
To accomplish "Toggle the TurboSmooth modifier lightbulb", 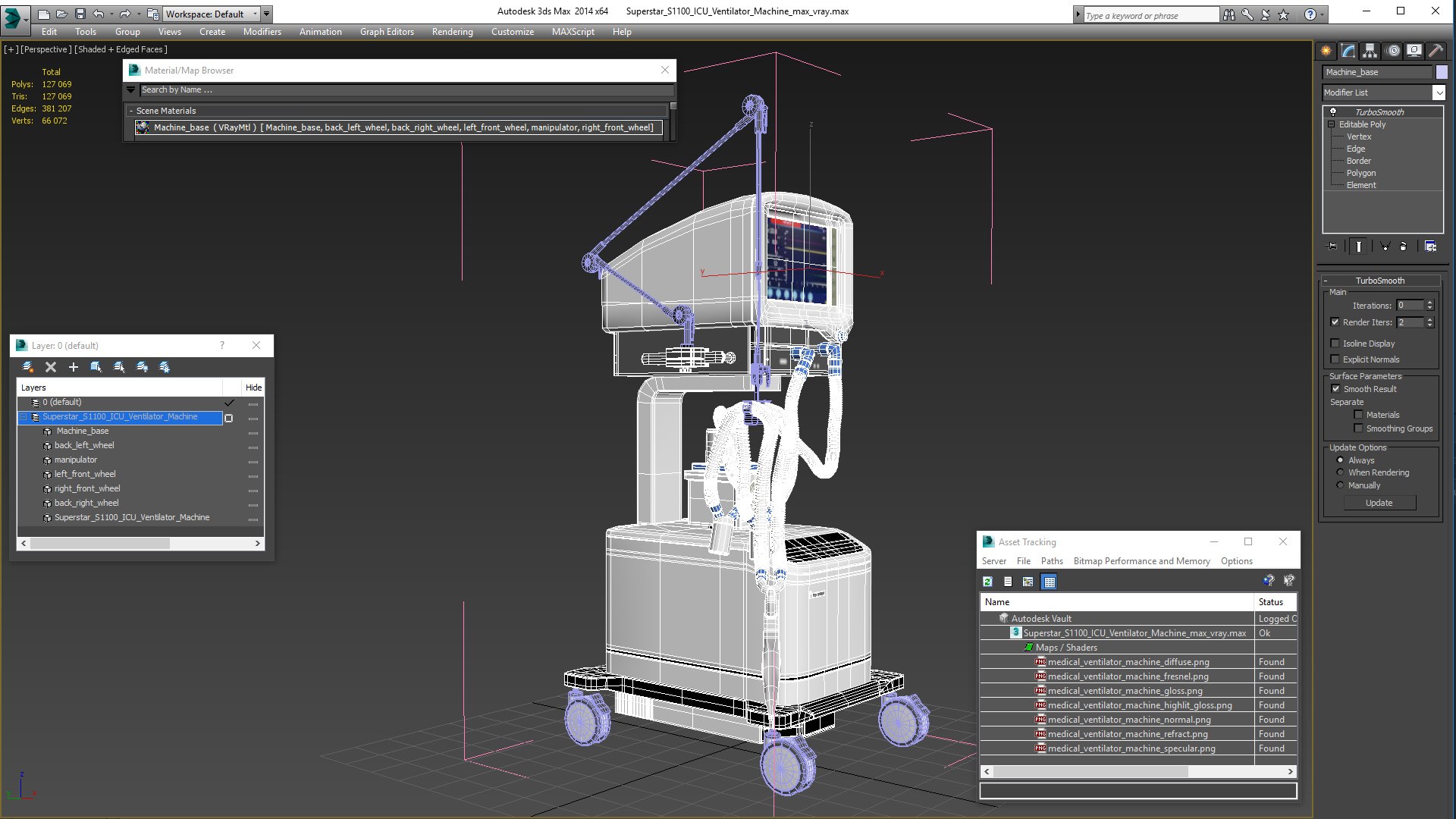I will 1332,112.
